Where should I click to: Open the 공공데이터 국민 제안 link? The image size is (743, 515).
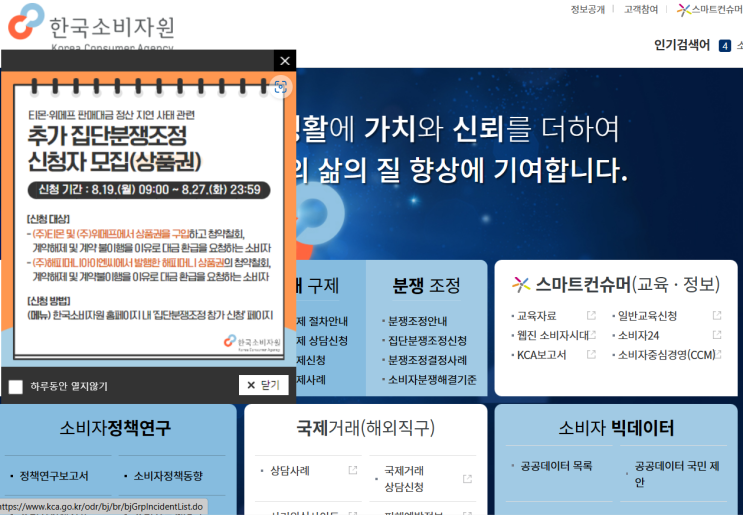(x=677, y=474)
